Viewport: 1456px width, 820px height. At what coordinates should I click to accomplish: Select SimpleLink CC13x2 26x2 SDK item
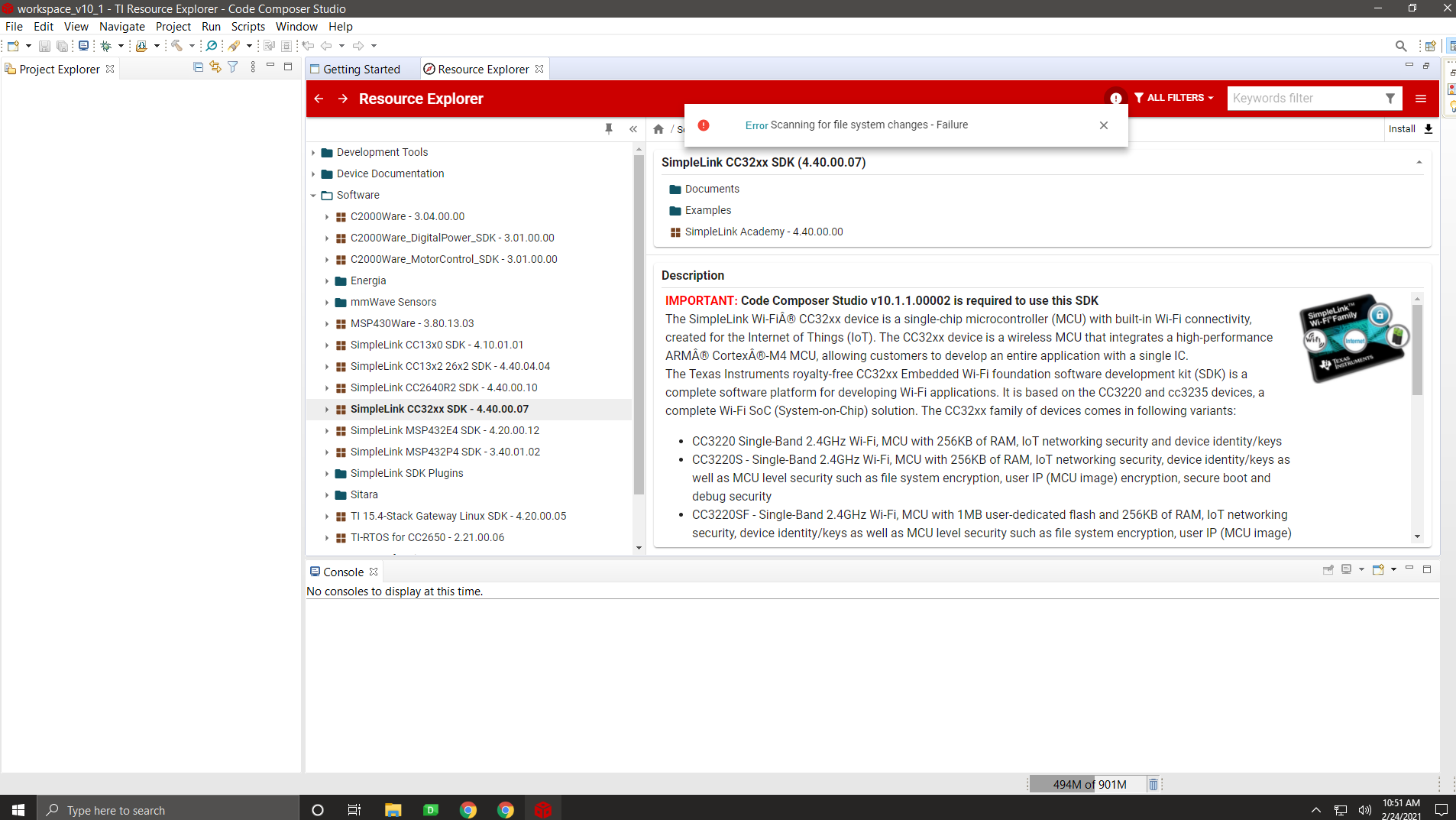click(x=450, y=366)
